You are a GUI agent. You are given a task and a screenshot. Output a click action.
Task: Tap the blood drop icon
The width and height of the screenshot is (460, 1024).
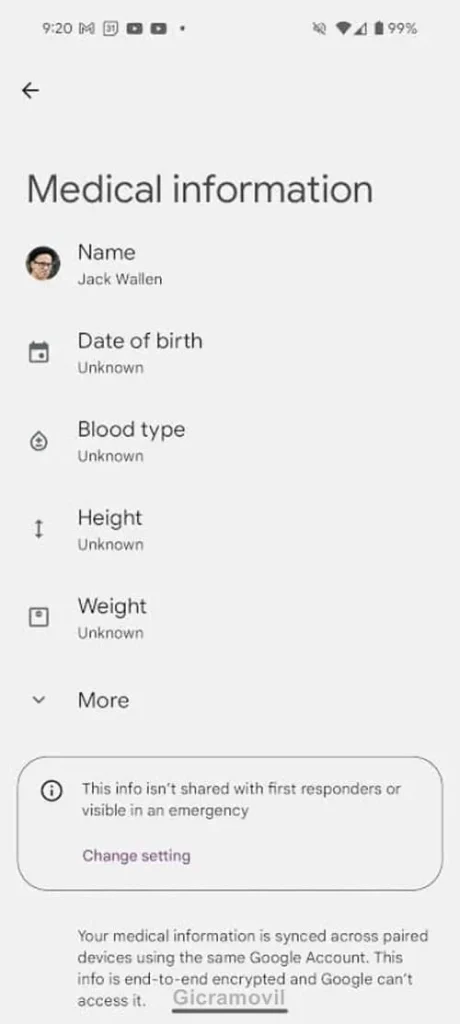[x=39, y=441]
